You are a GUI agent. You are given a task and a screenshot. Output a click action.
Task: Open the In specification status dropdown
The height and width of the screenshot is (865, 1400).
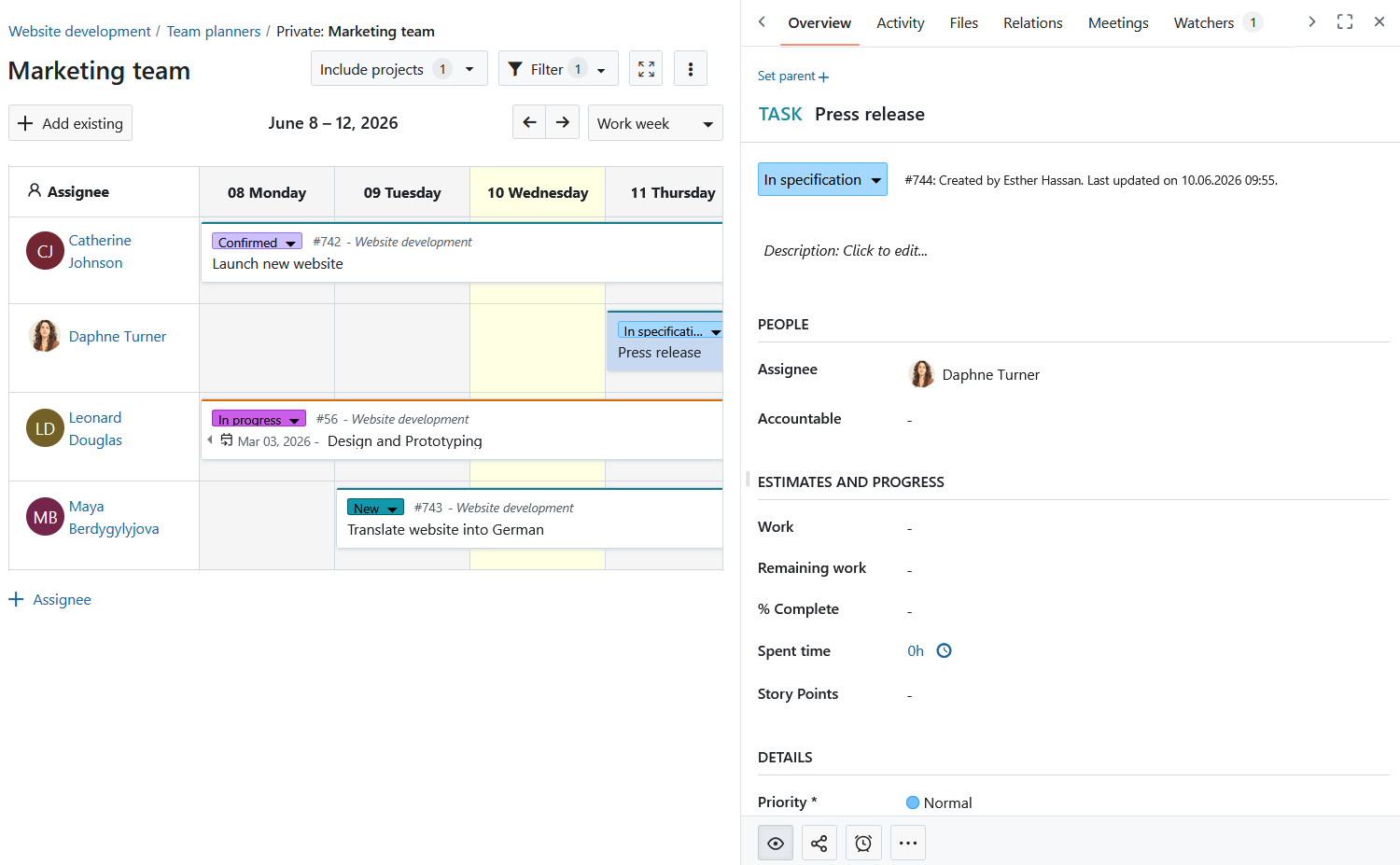pos(822,179)
